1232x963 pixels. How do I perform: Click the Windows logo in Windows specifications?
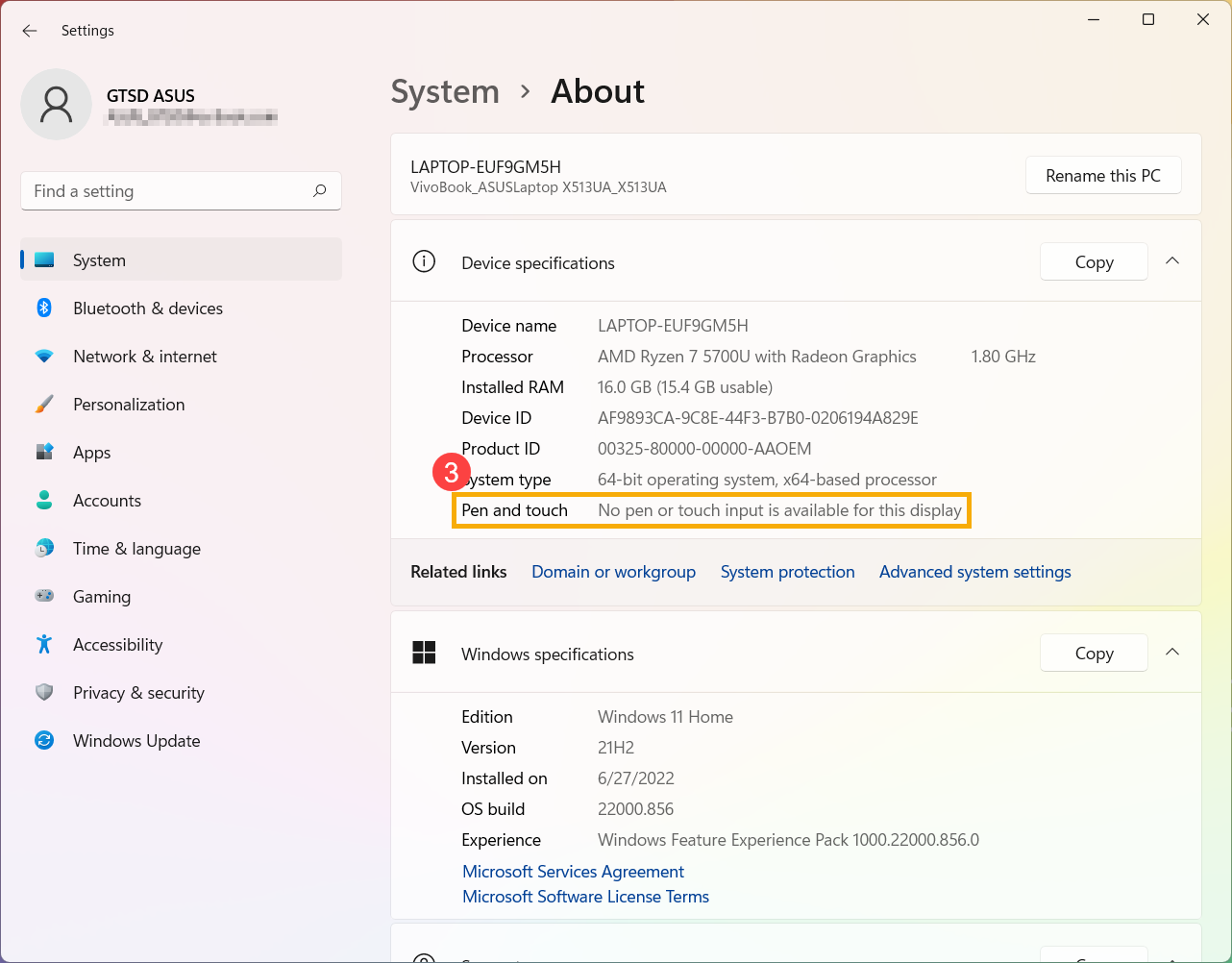click(x=424, y=653)
